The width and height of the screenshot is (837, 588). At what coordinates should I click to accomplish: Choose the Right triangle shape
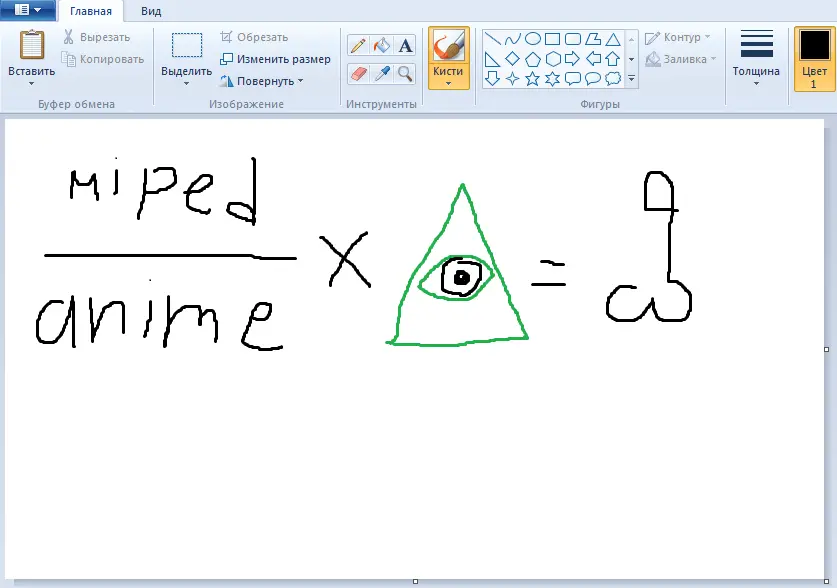492,59
